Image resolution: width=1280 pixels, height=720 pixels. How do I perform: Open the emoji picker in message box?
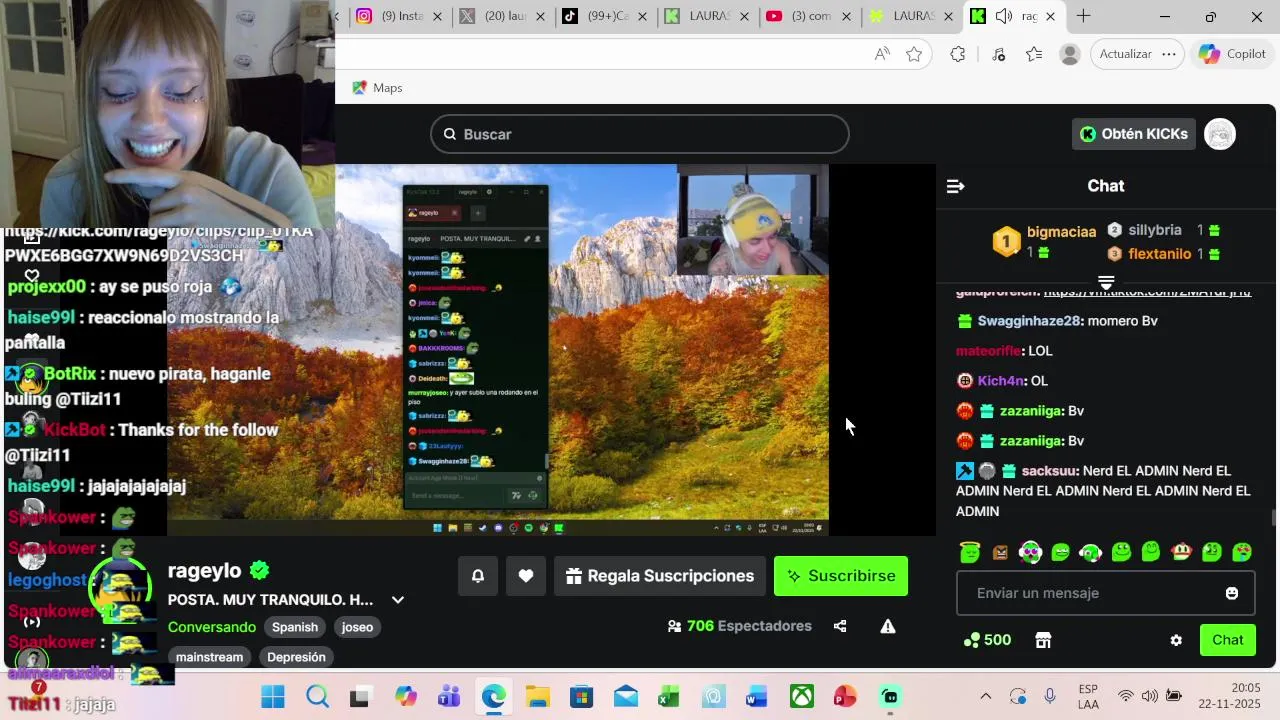[1232, 593]
